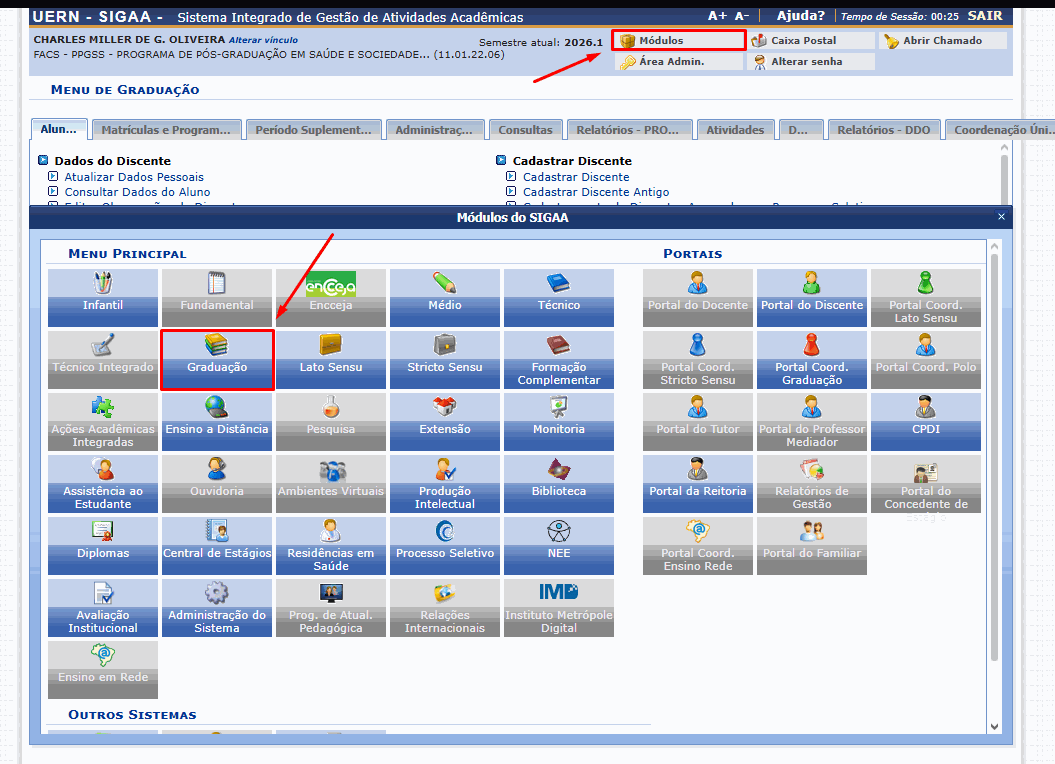Open the Infantil module
The height and width of the screenshot is (764, 1055).
103,298
